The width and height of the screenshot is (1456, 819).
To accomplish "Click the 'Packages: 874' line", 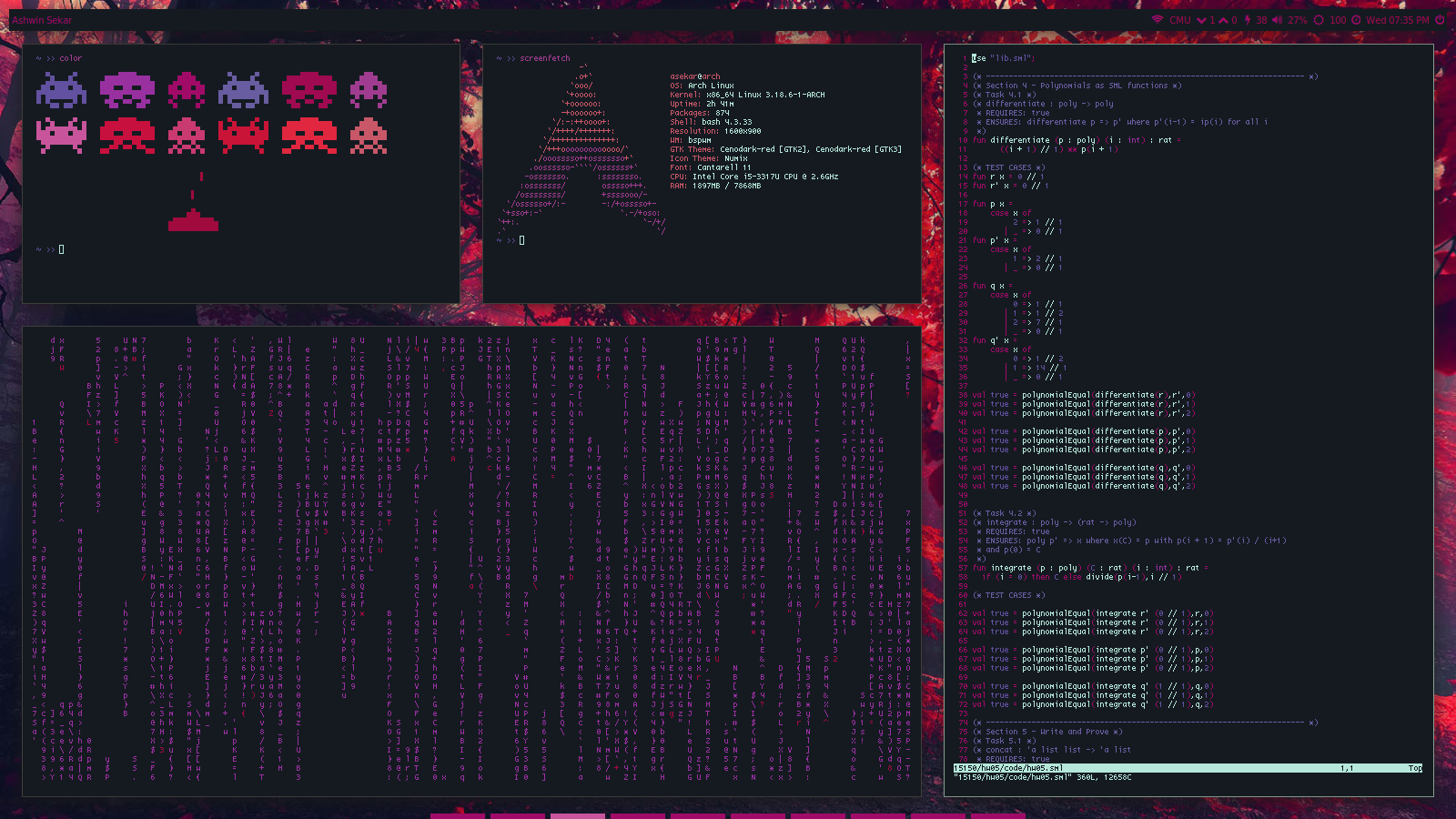I will point(700,113).
